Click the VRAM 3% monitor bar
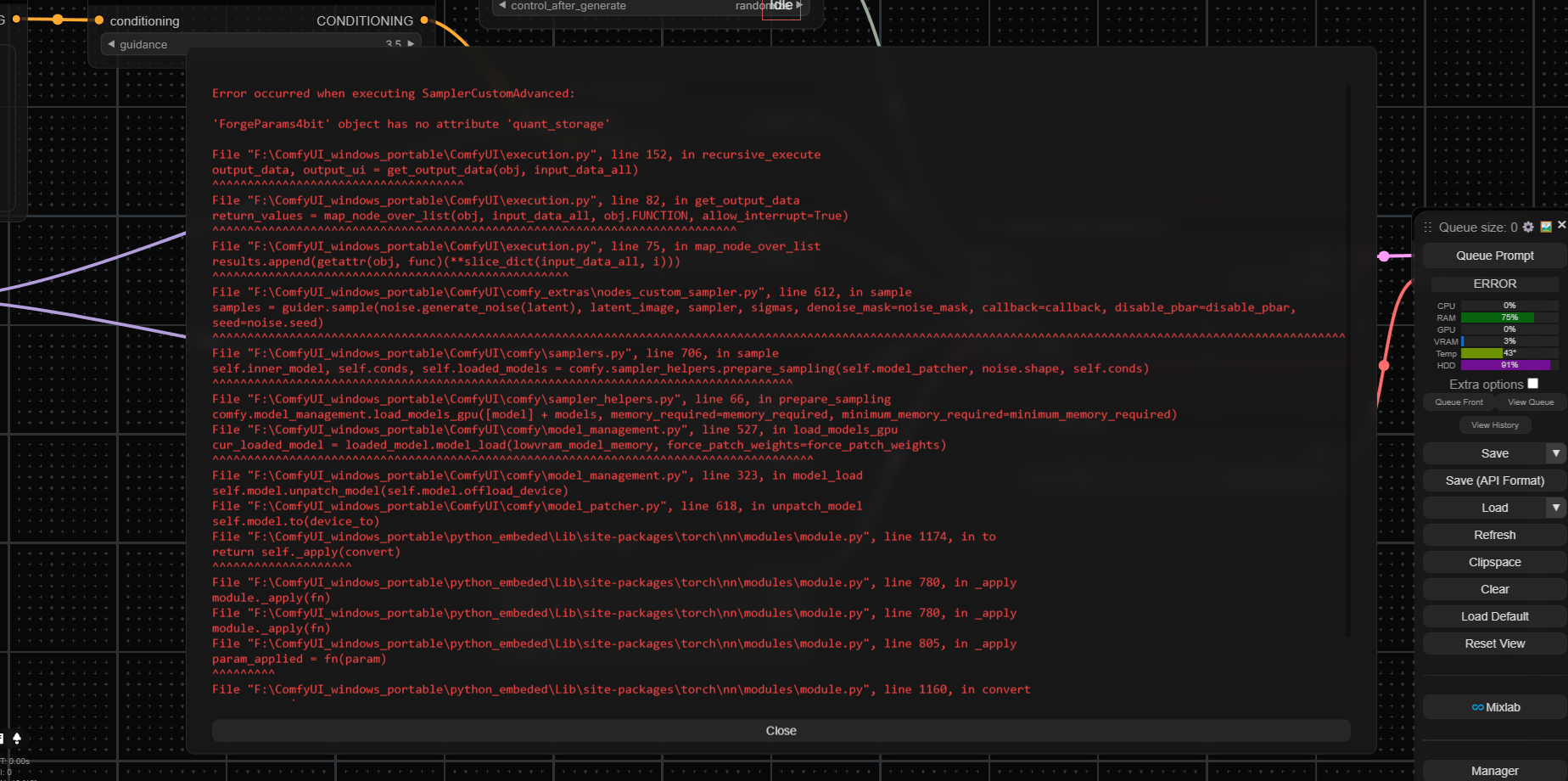Viewport: 1568px width, 781px height. tap(1509, 341)
